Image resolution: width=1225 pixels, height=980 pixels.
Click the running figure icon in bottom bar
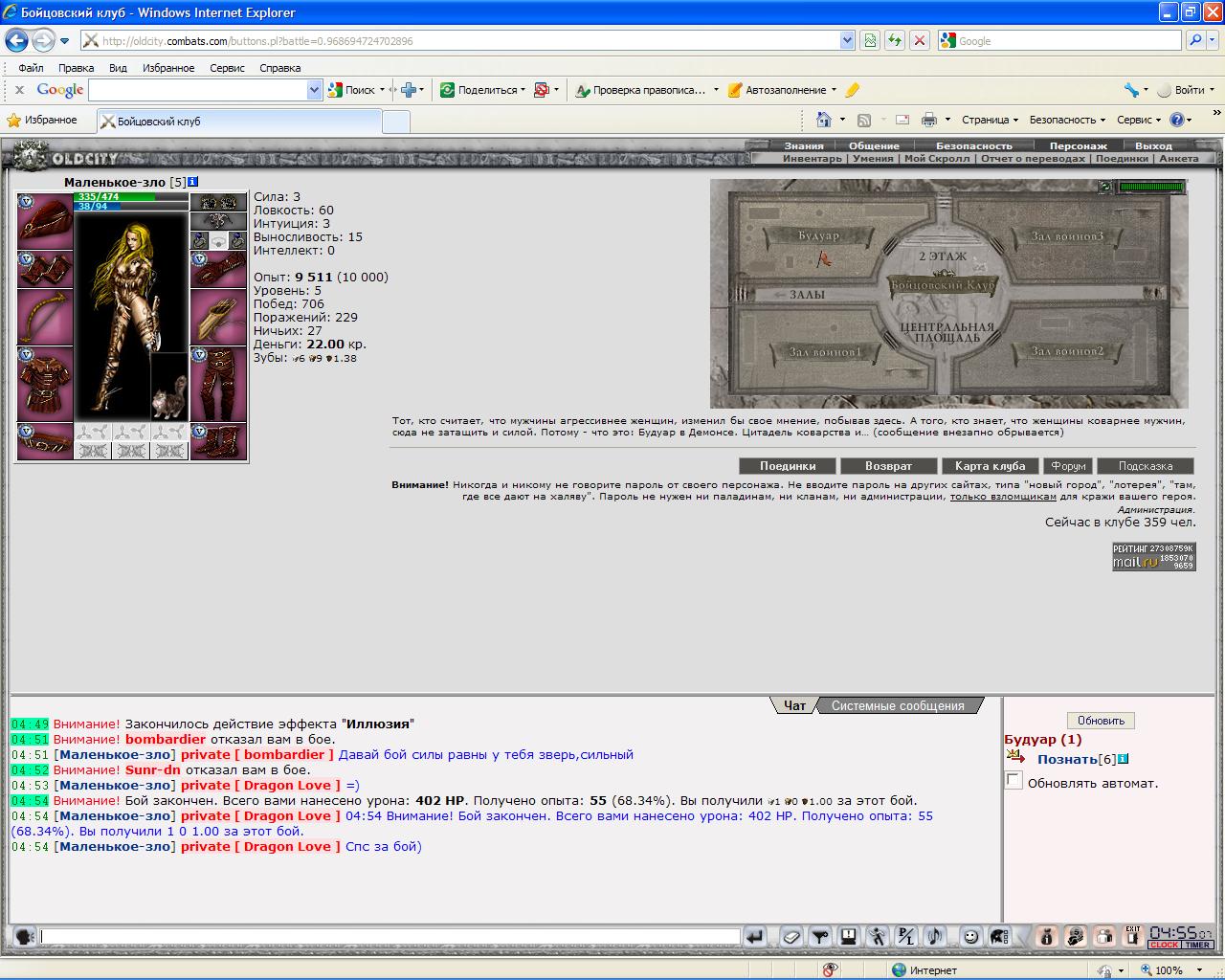[x=877, y=937]
